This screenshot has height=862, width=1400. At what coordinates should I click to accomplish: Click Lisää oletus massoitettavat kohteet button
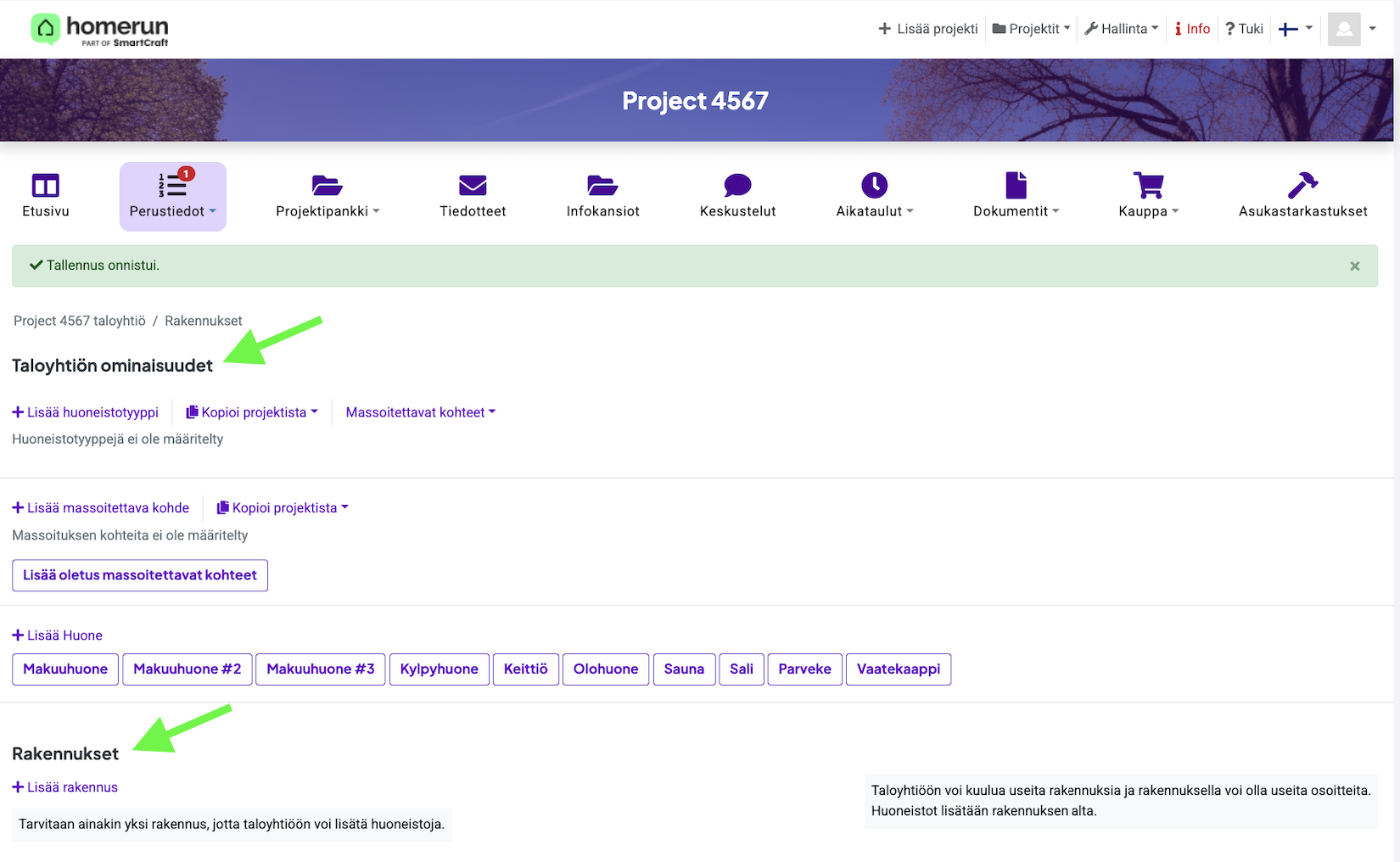(x=140, y=575)
